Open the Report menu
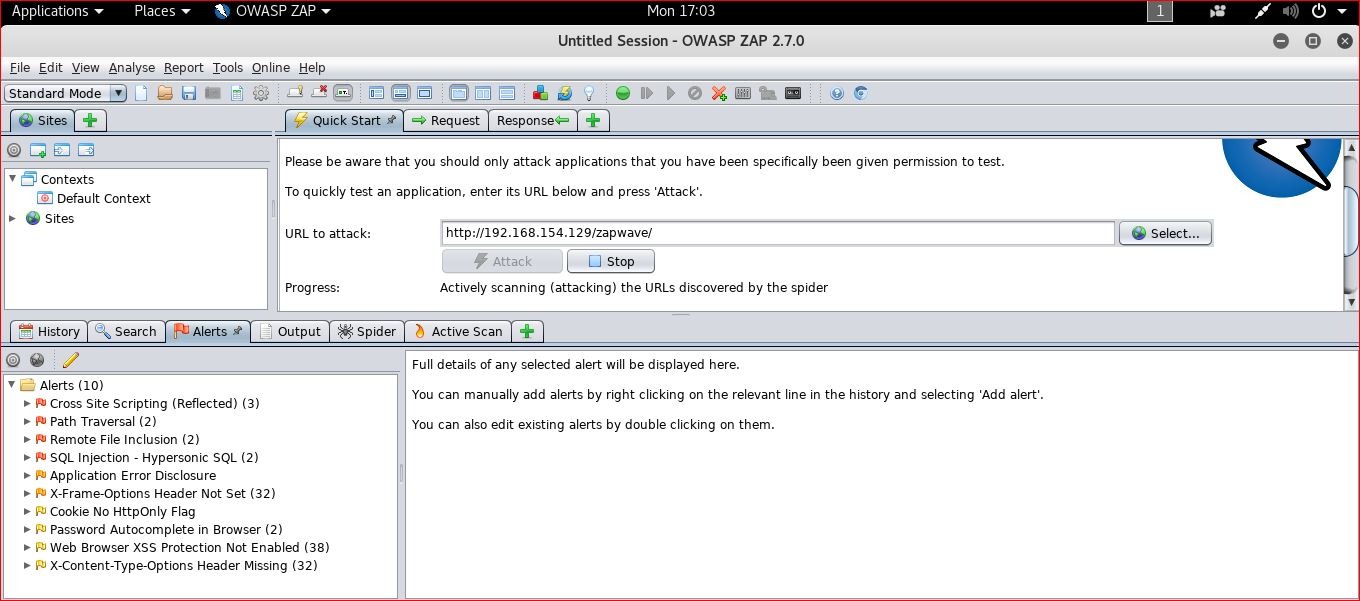The image size is (1360, 601). click(184, 67)
